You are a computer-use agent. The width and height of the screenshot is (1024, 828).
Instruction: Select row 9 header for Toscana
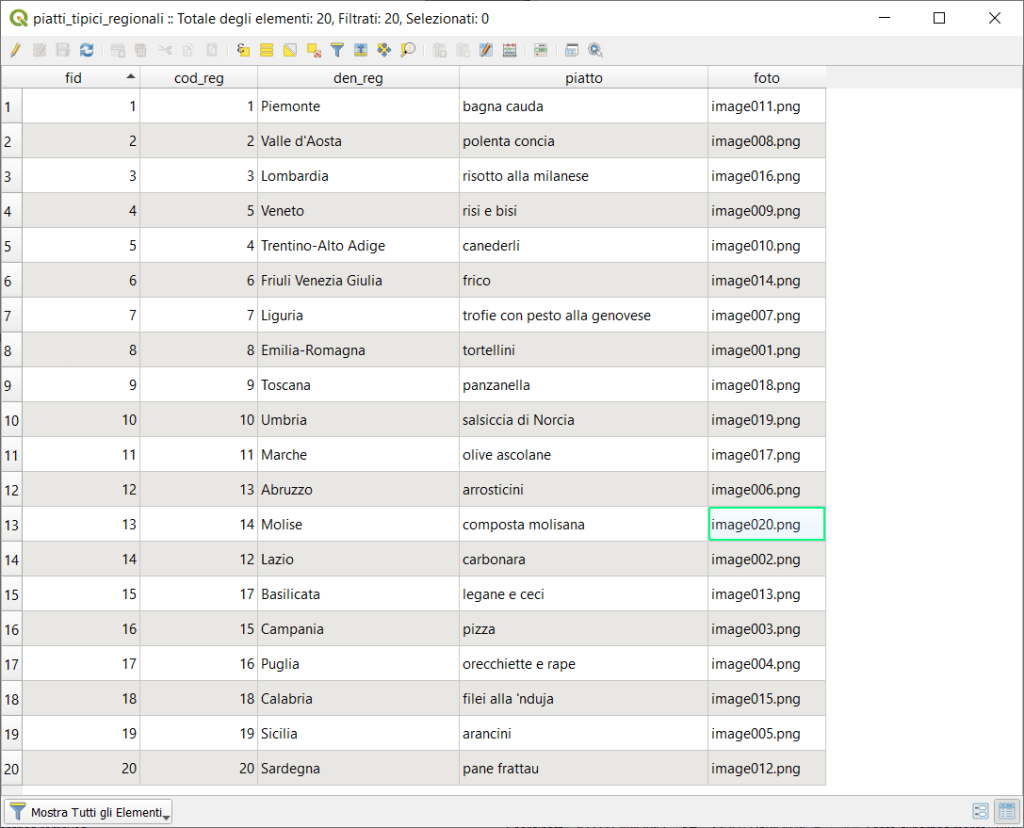point(11,385)
